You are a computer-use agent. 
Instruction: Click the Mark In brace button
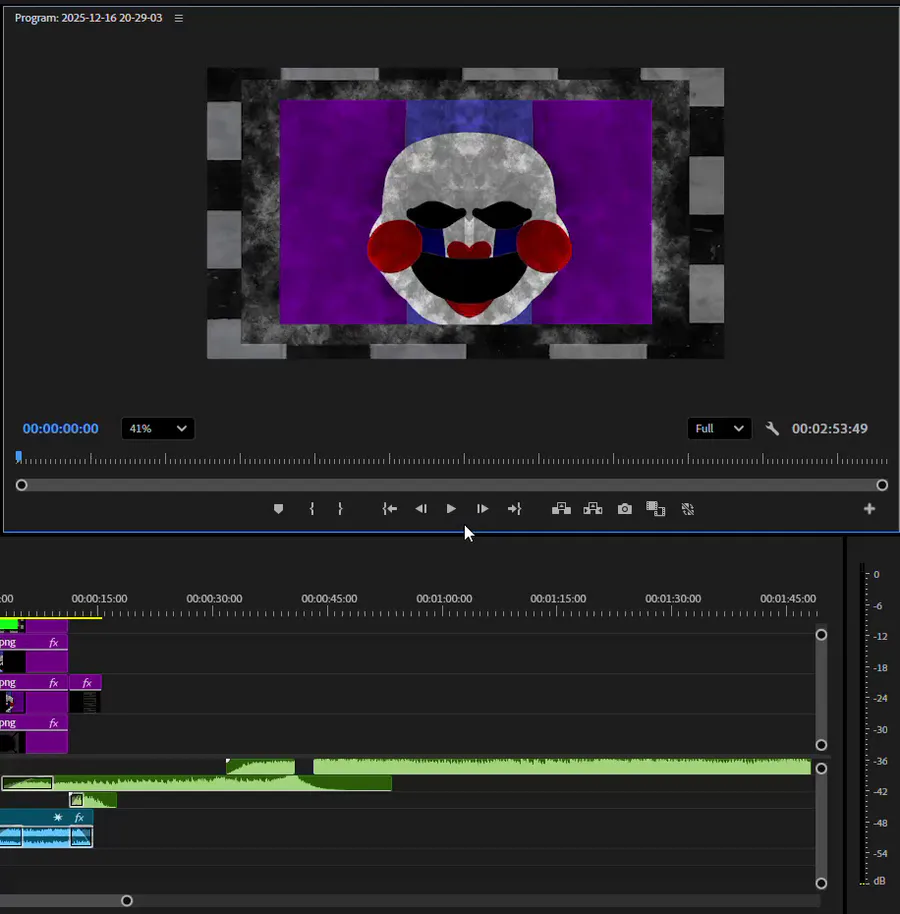click(312, 509)
